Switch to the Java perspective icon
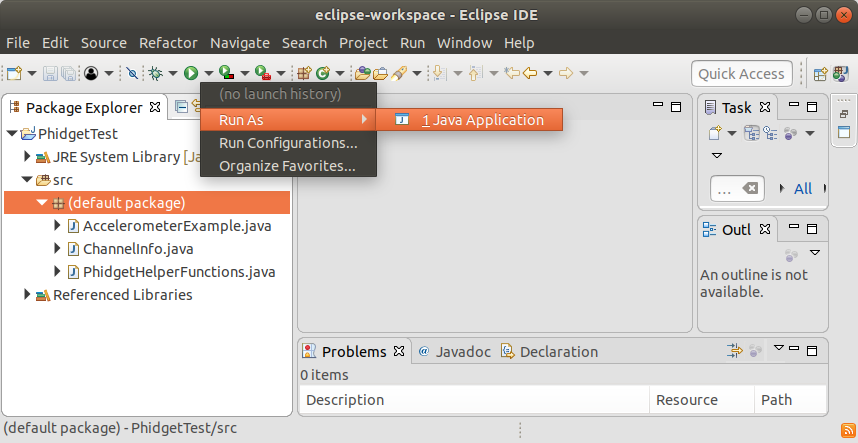This screenshot has height=443, width=858. 840,74
